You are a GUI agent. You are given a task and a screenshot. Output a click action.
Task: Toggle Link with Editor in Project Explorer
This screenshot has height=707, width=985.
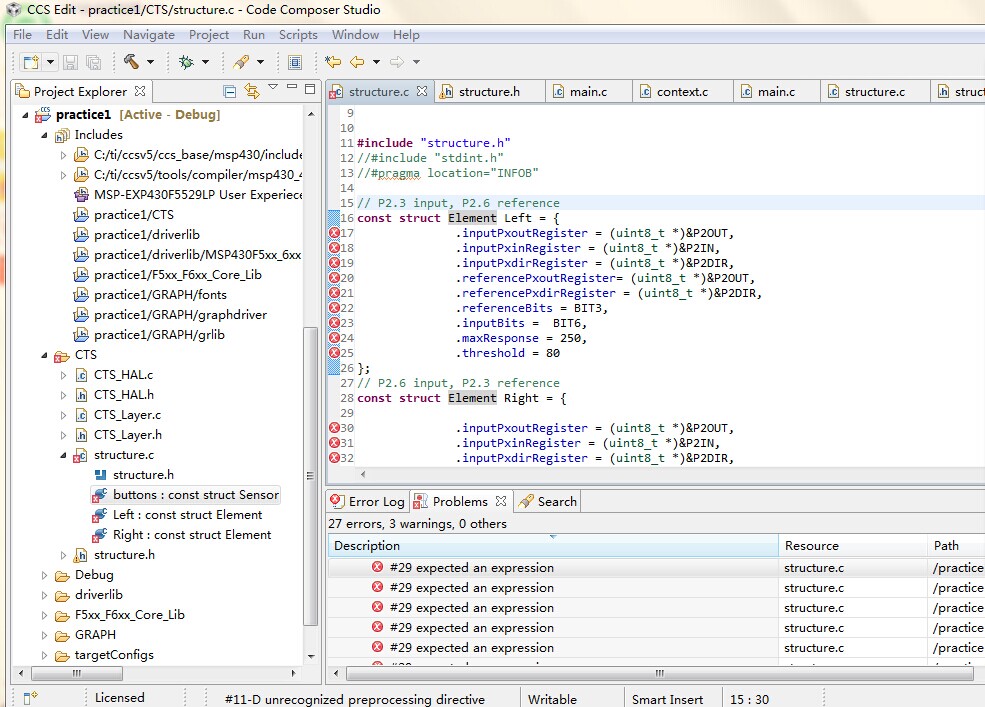pos(252,92)
